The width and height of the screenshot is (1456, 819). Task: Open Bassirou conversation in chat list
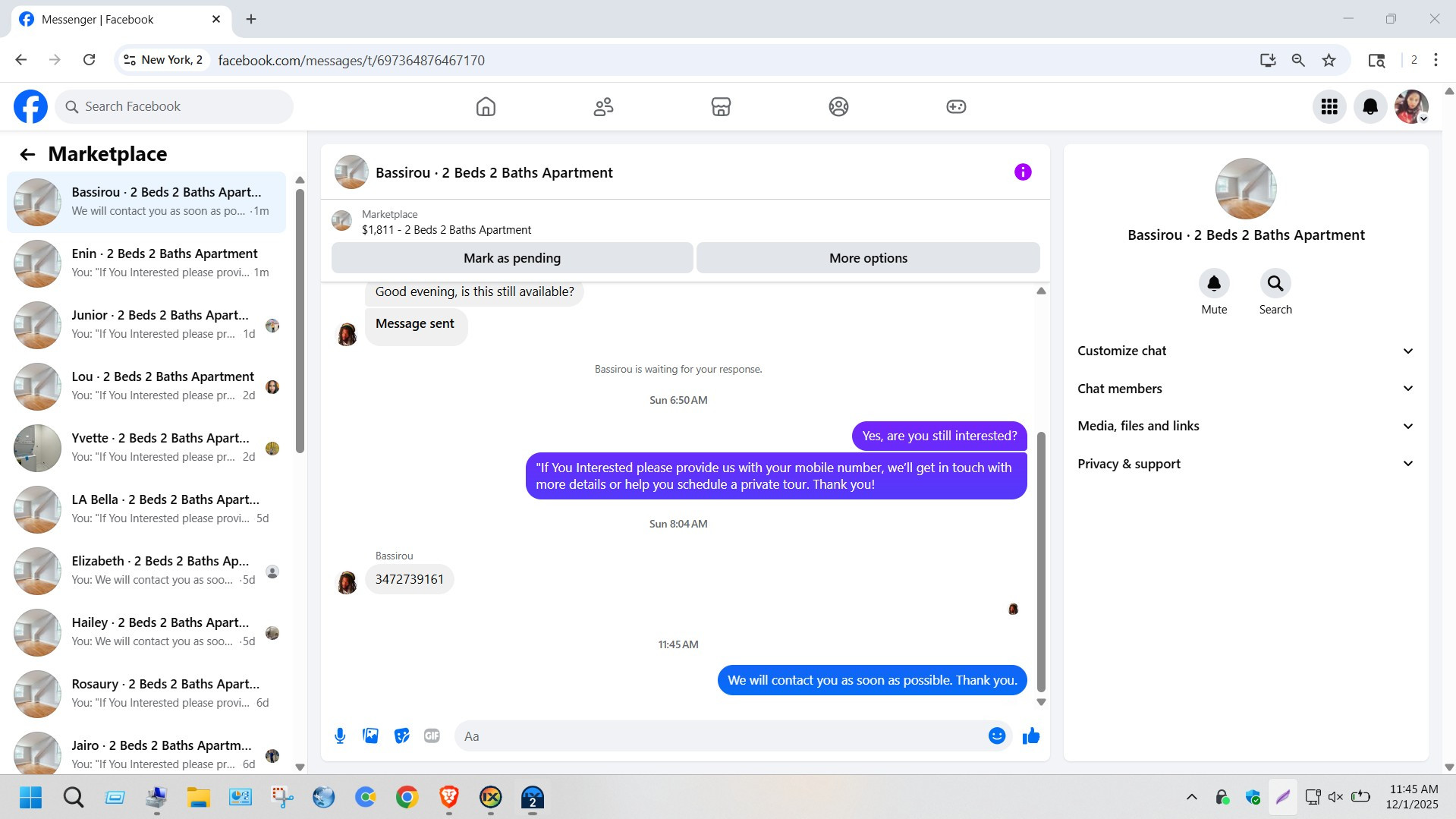(x=146, y=202)
